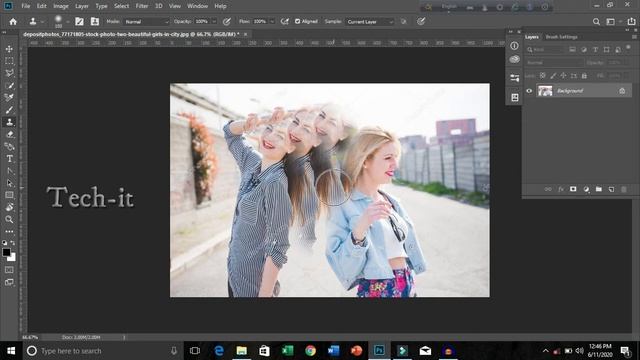Image resolution: width=640 pixels, height=360 pixels.
Task: Click the Add layer mask icon
Action: pos(573,189)
